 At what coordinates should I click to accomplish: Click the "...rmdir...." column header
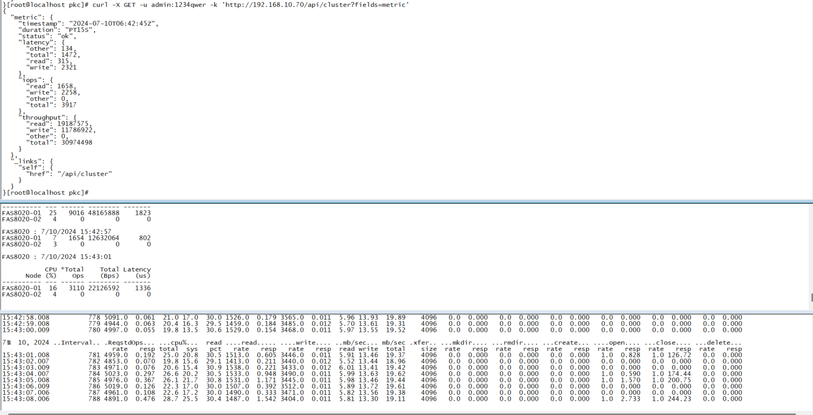pyautogui.click(x=513, y=342)
